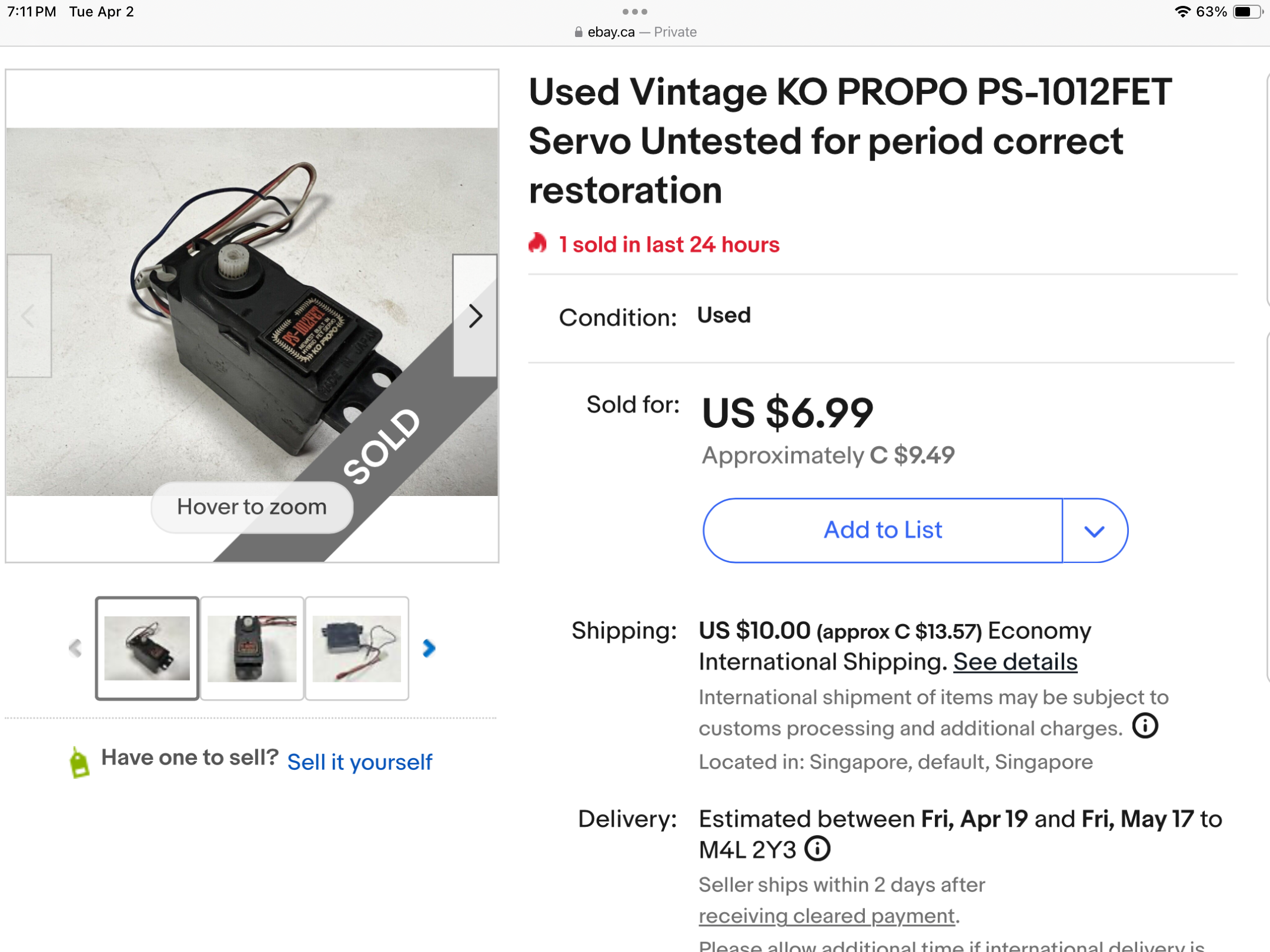
Task: Tap the green sell tag icon
Action: [x=79, y=762]
